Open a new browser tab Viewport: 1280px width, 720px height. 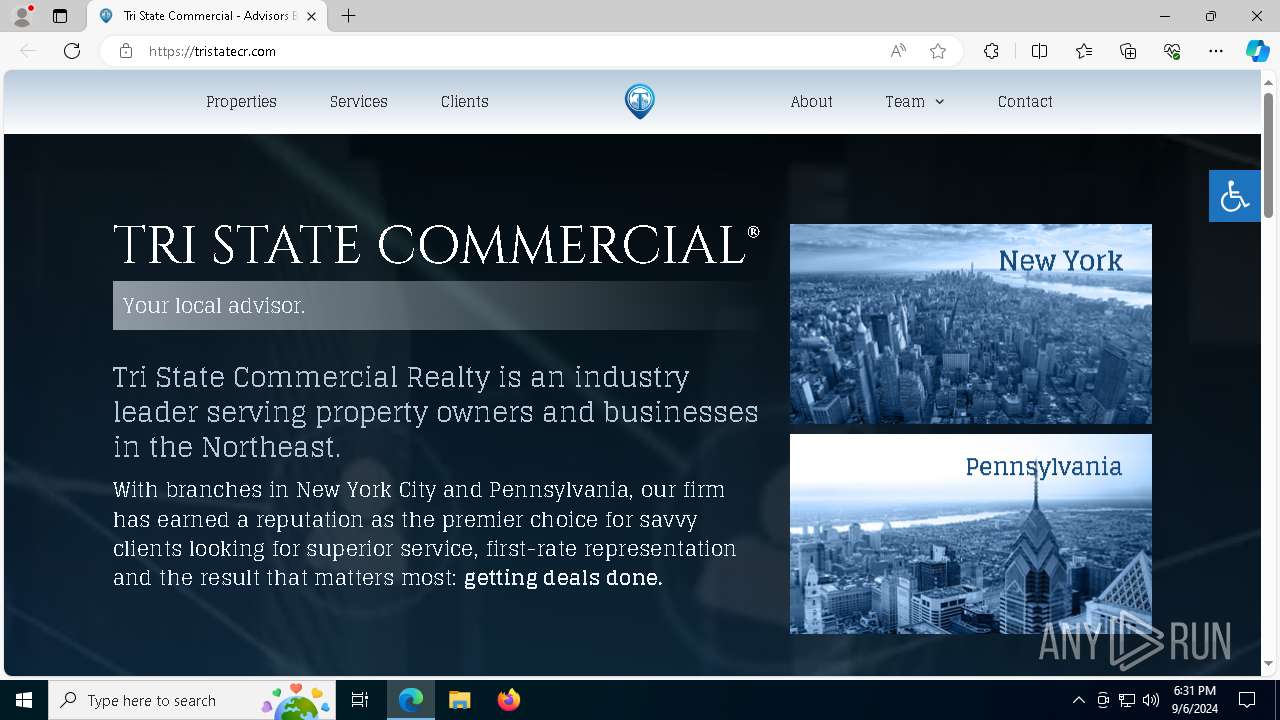pyautogui.click(x=348, y=16)
